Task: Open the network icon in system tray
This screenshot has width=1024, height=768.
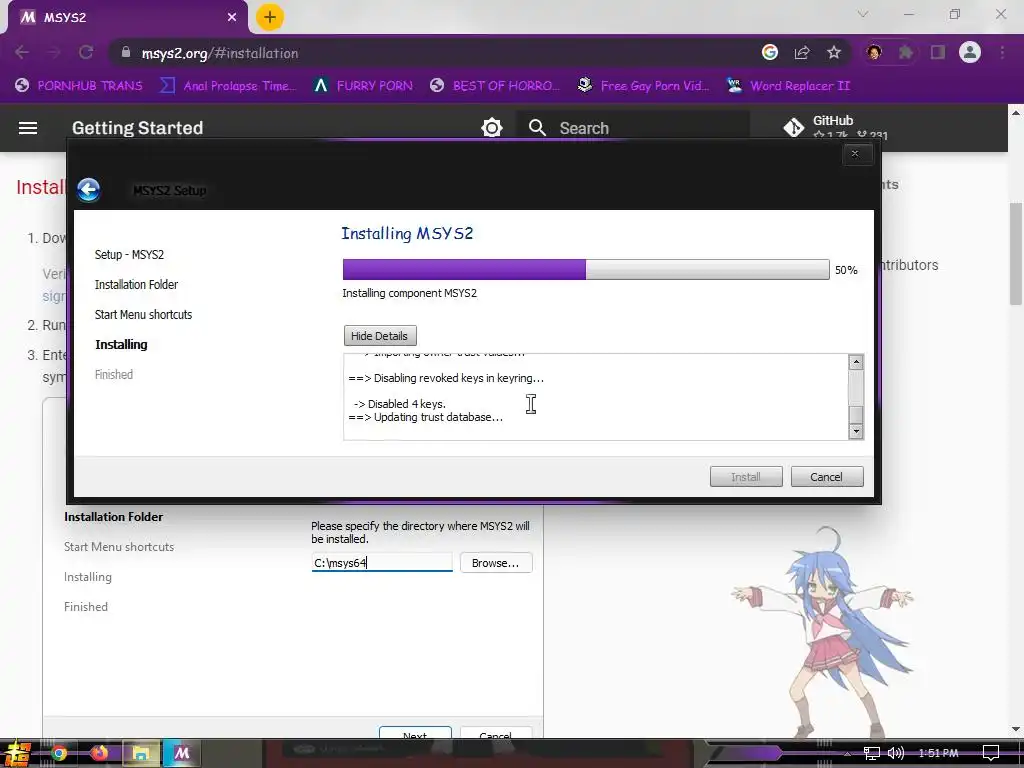Action: pyautogui.click(x=871, y=754)
